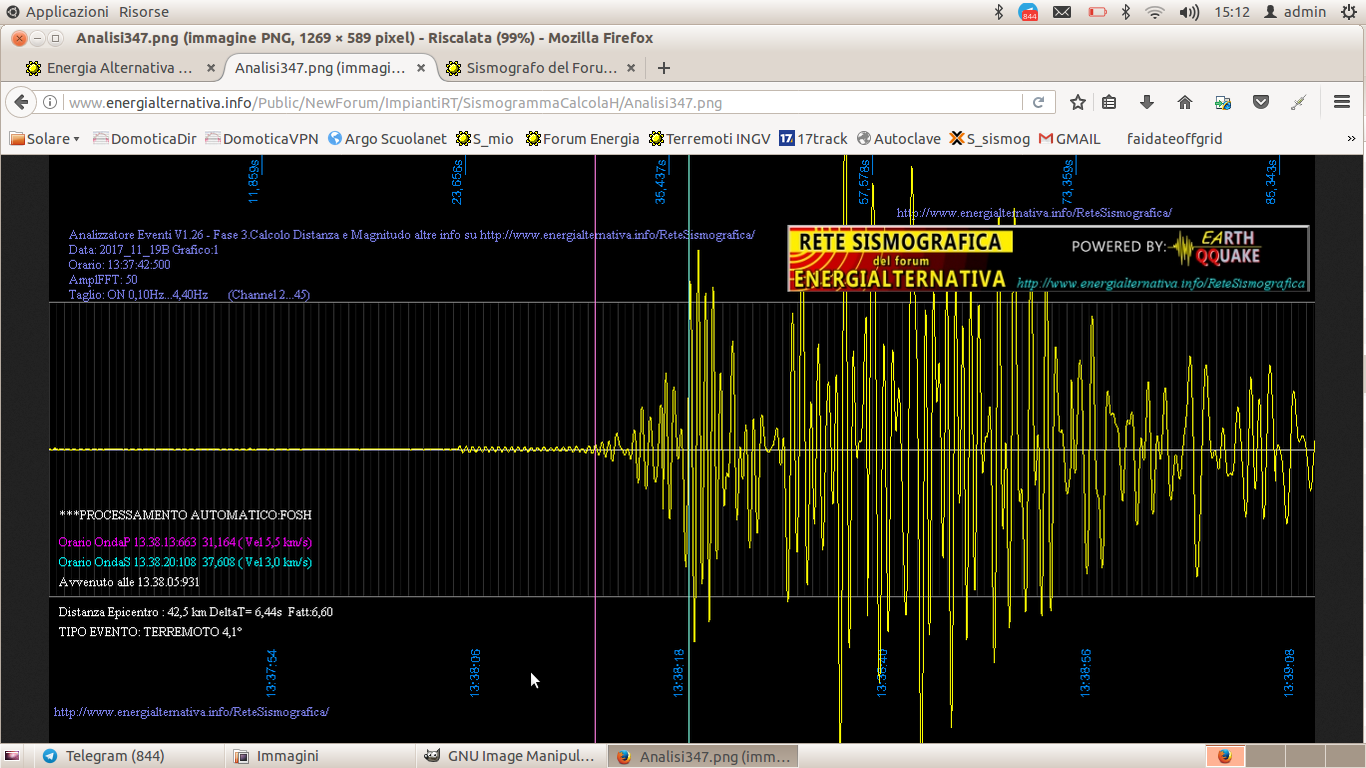The width and height of the screenshot is (1366, 768).
Task: Click the 'Taglio: ON 0,10Hz...4,40Hz' text
Action: point(138,295)
